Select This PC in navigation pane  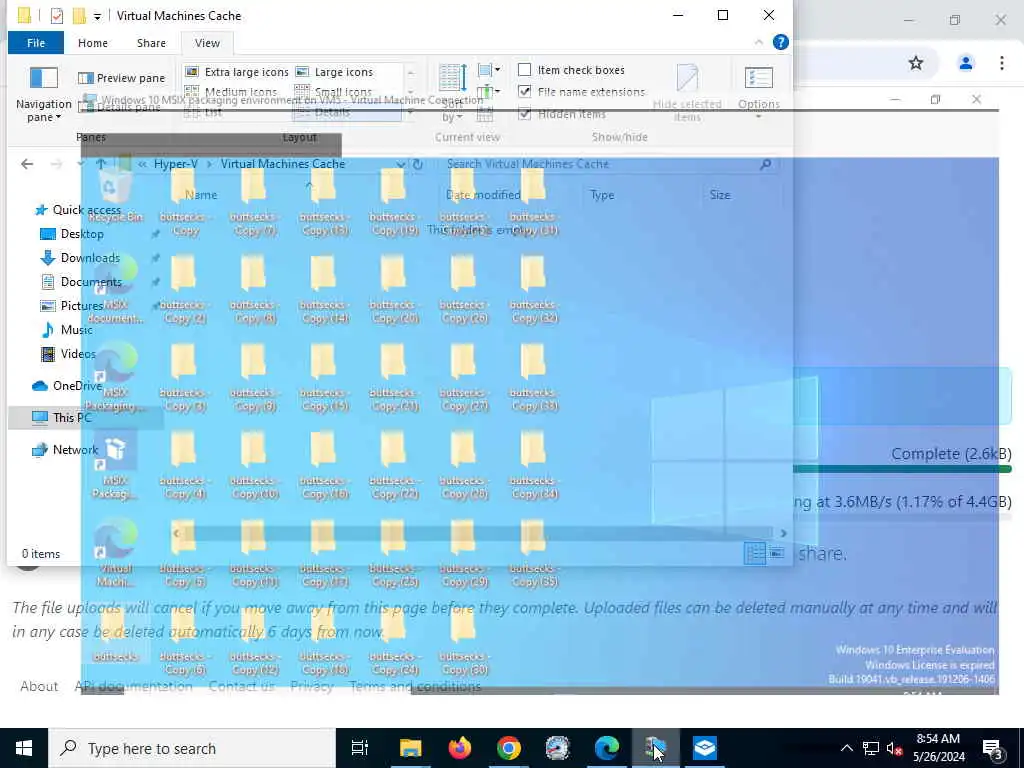pyautogui.click(x=72, y=417)
